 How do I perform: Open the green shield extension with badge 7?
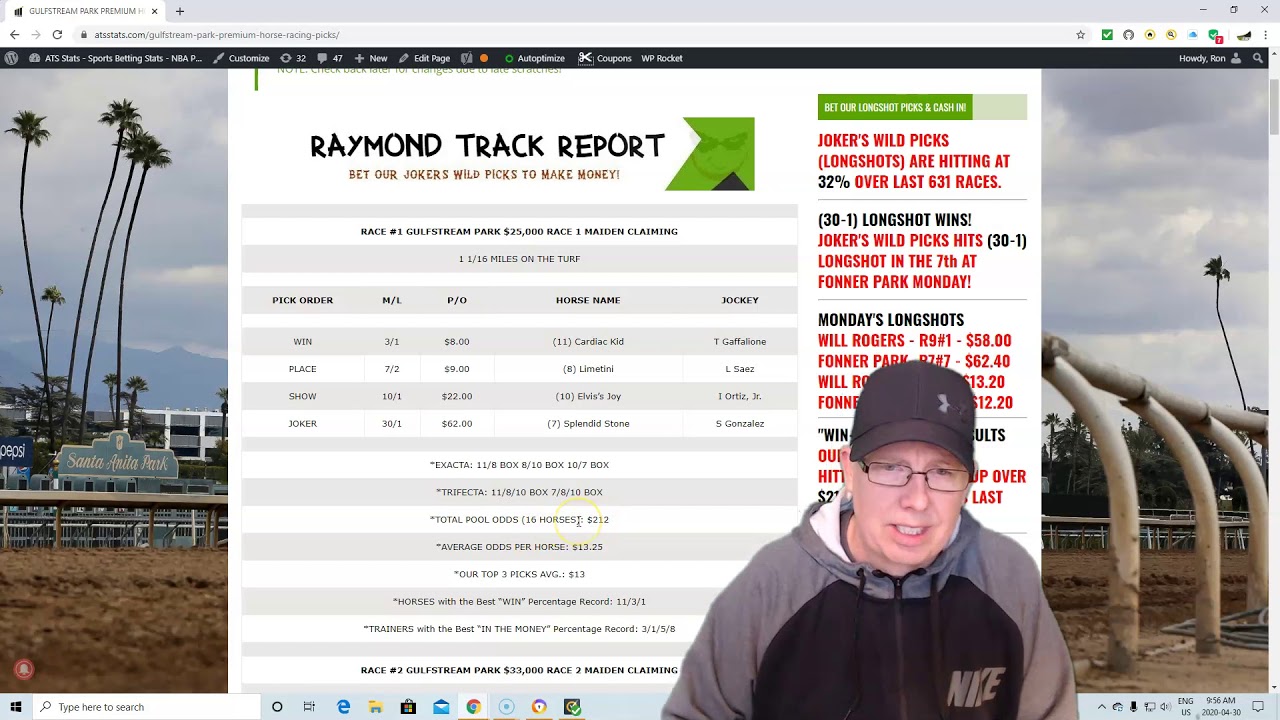1214,35
